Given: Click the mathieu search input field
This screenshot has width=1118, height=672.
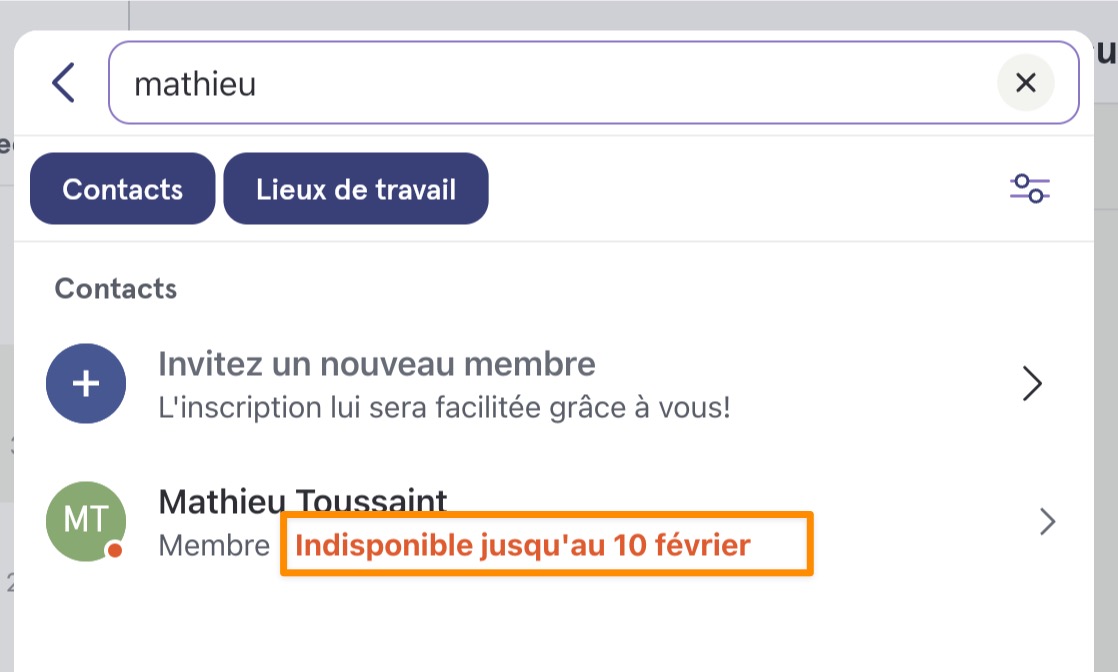Looking at the screenshot, I should coord(593,83).
